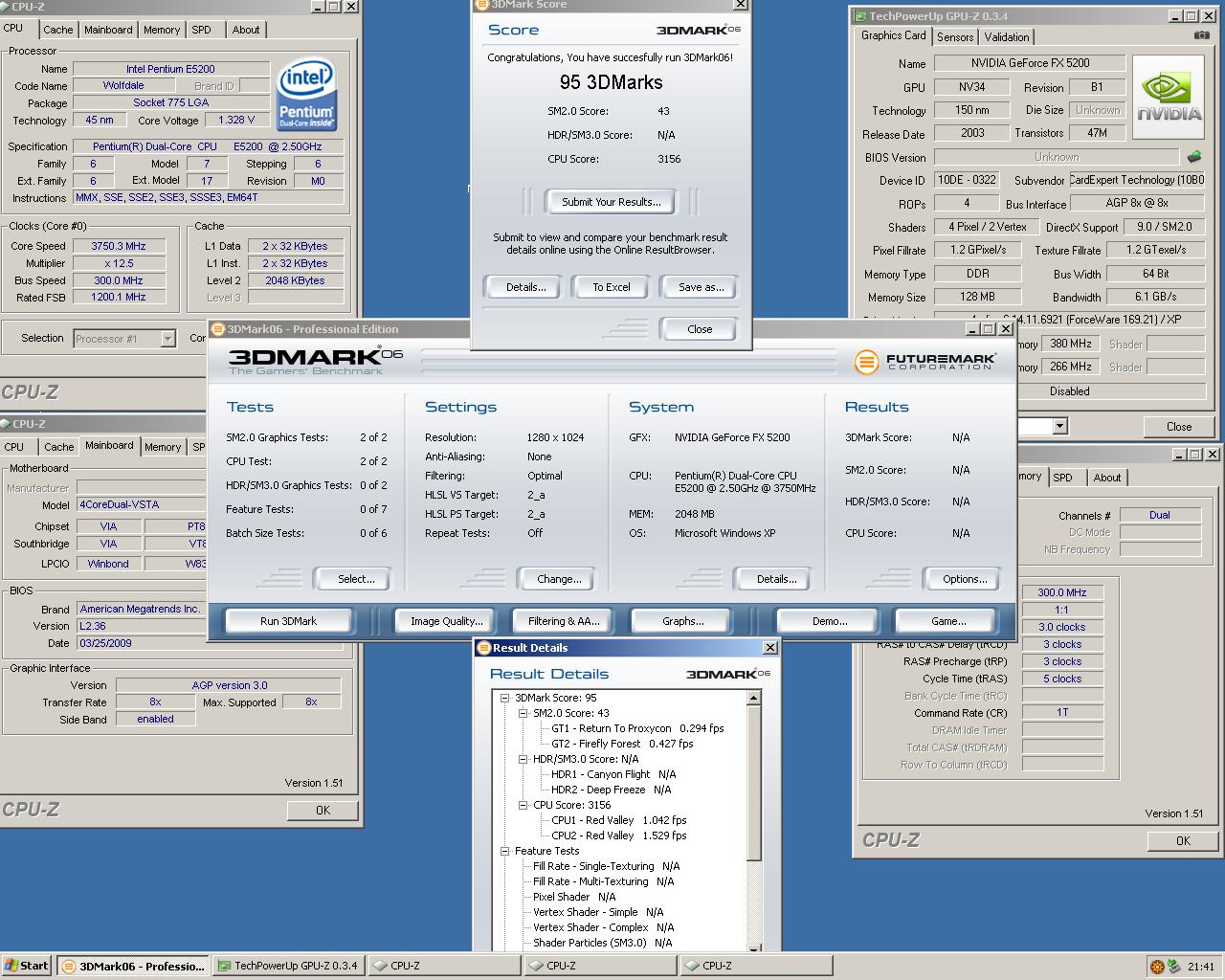Click the Close button in GPU-Z
Screen dimensions: 1225x980
pos(1178,427)
